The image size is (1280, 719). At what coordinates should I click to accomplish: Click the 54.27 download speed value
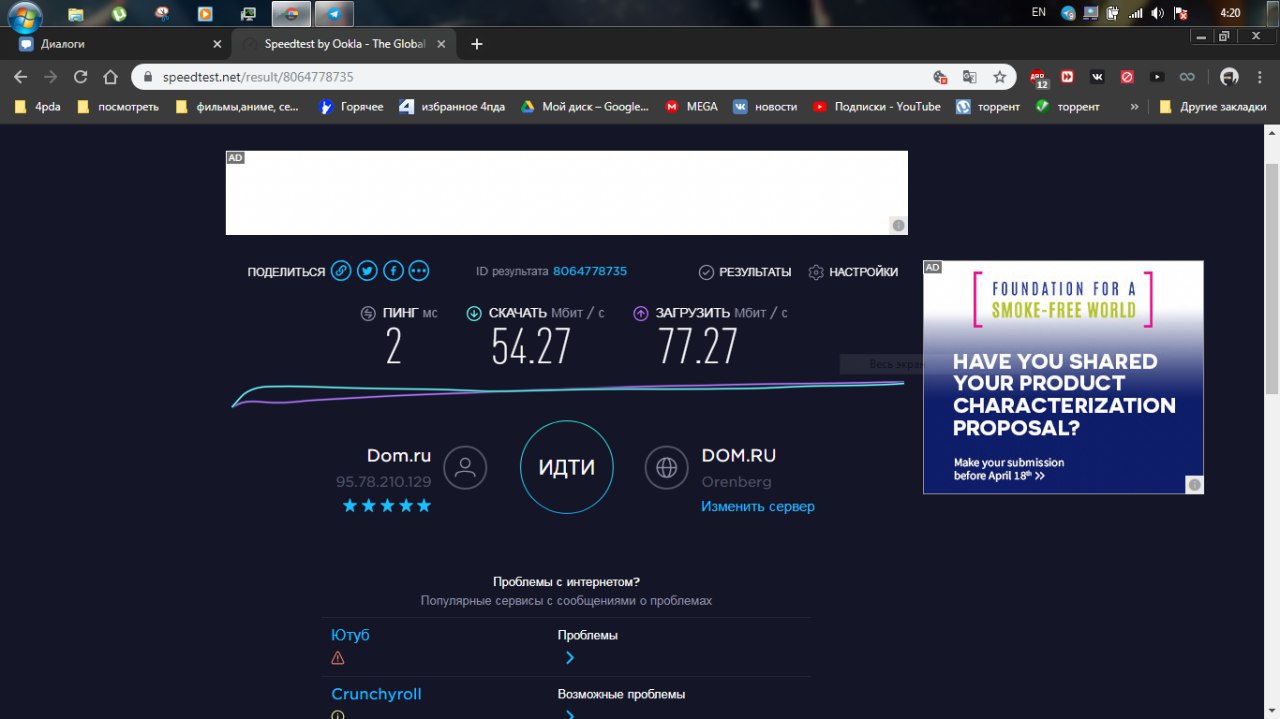[x=531, y=346]
